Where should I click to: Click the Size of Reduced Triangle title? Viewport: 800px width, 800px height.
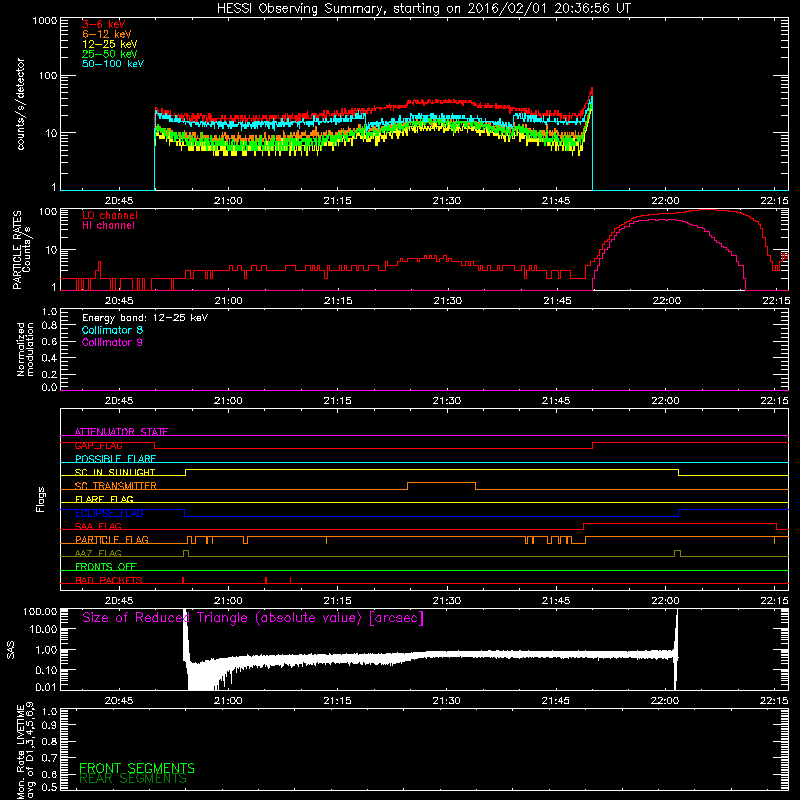(x=253, y=618)
